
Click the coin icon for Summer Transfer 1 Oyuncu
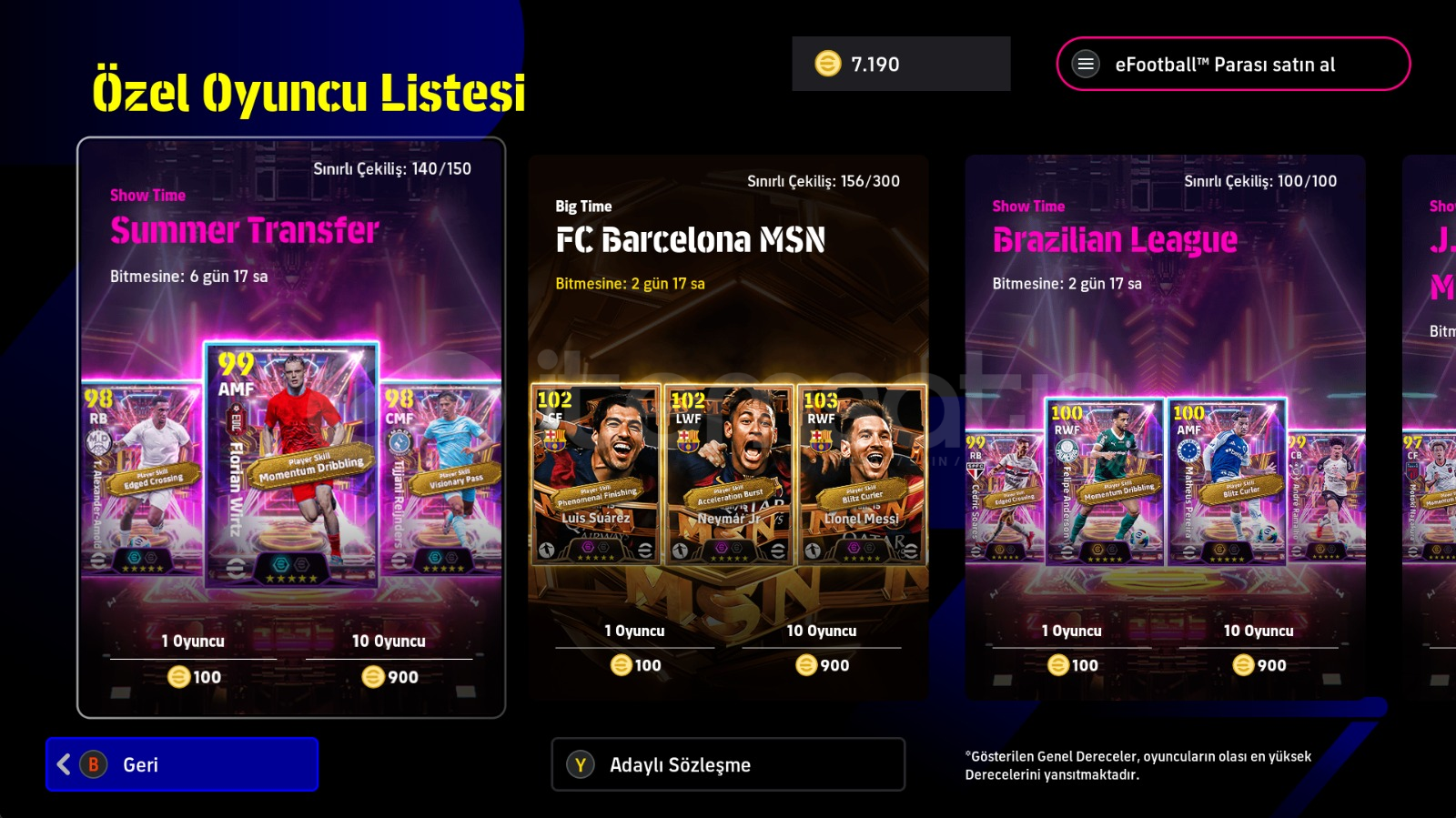[178, 677]
